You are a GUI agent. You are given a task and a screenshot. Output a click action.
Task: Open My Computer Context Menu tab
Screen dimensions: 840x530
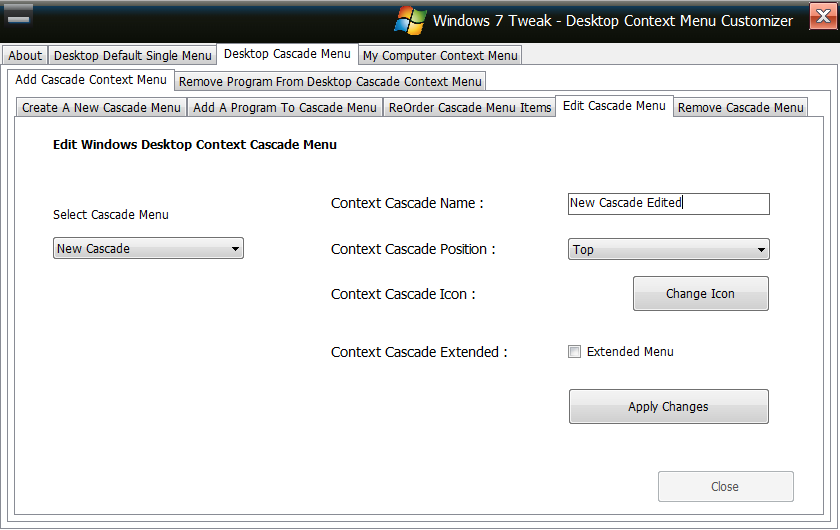click(440, 55)
